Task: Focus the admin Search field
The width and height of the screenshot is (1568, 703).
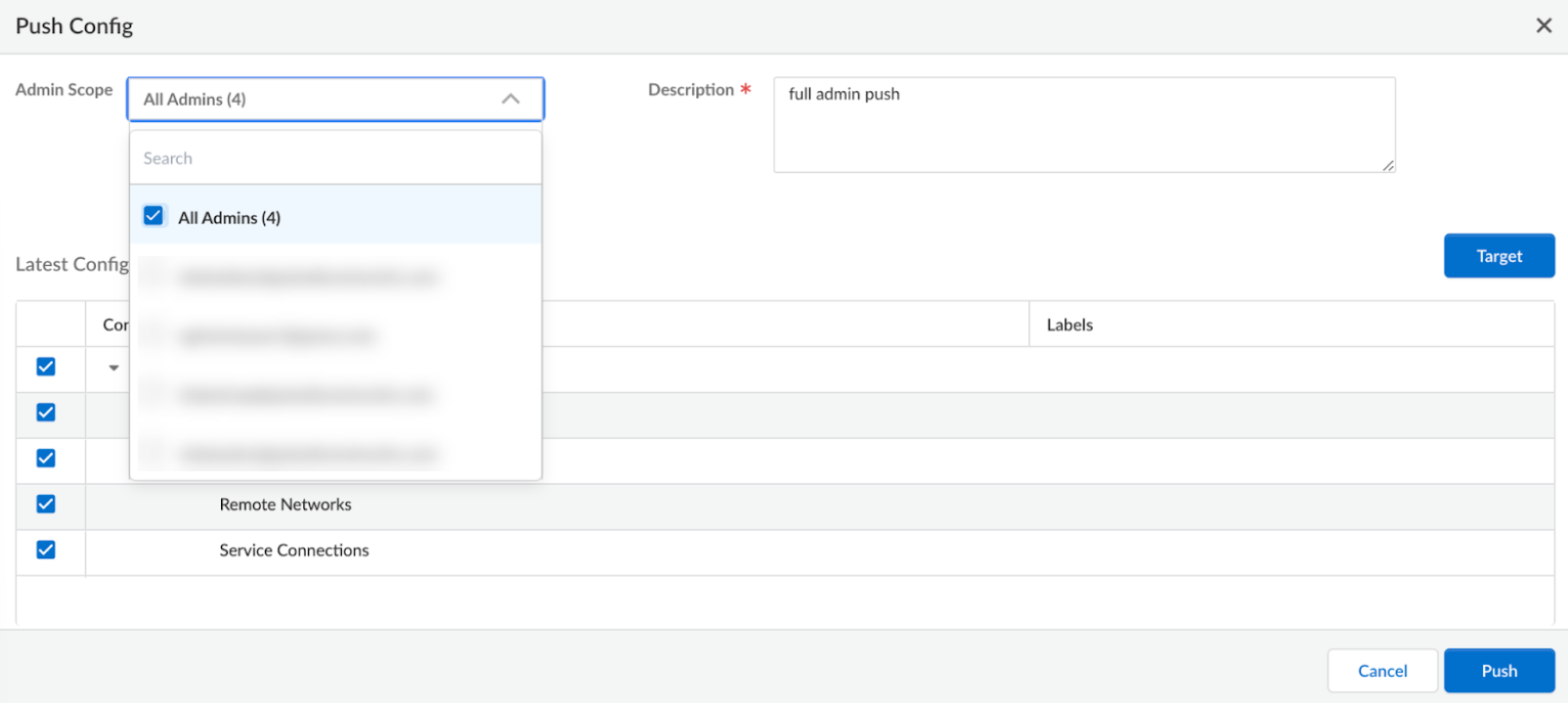Action: pyautogui.click(x=335, y=158)
